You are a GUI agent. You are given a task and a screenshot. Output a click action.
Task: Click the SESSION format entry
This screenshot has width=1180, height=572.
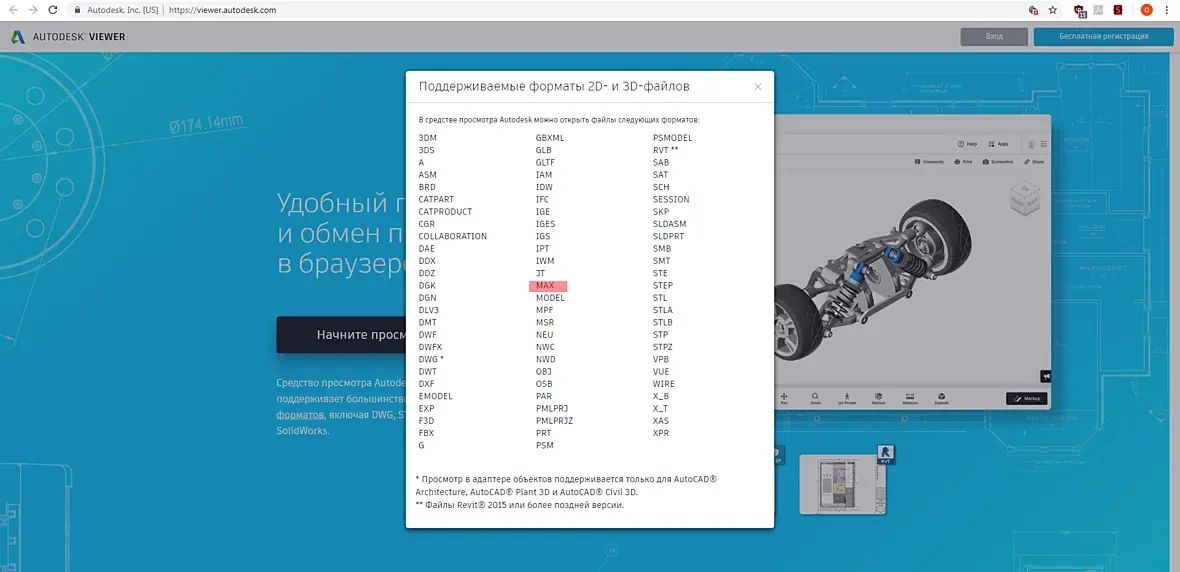671,199
